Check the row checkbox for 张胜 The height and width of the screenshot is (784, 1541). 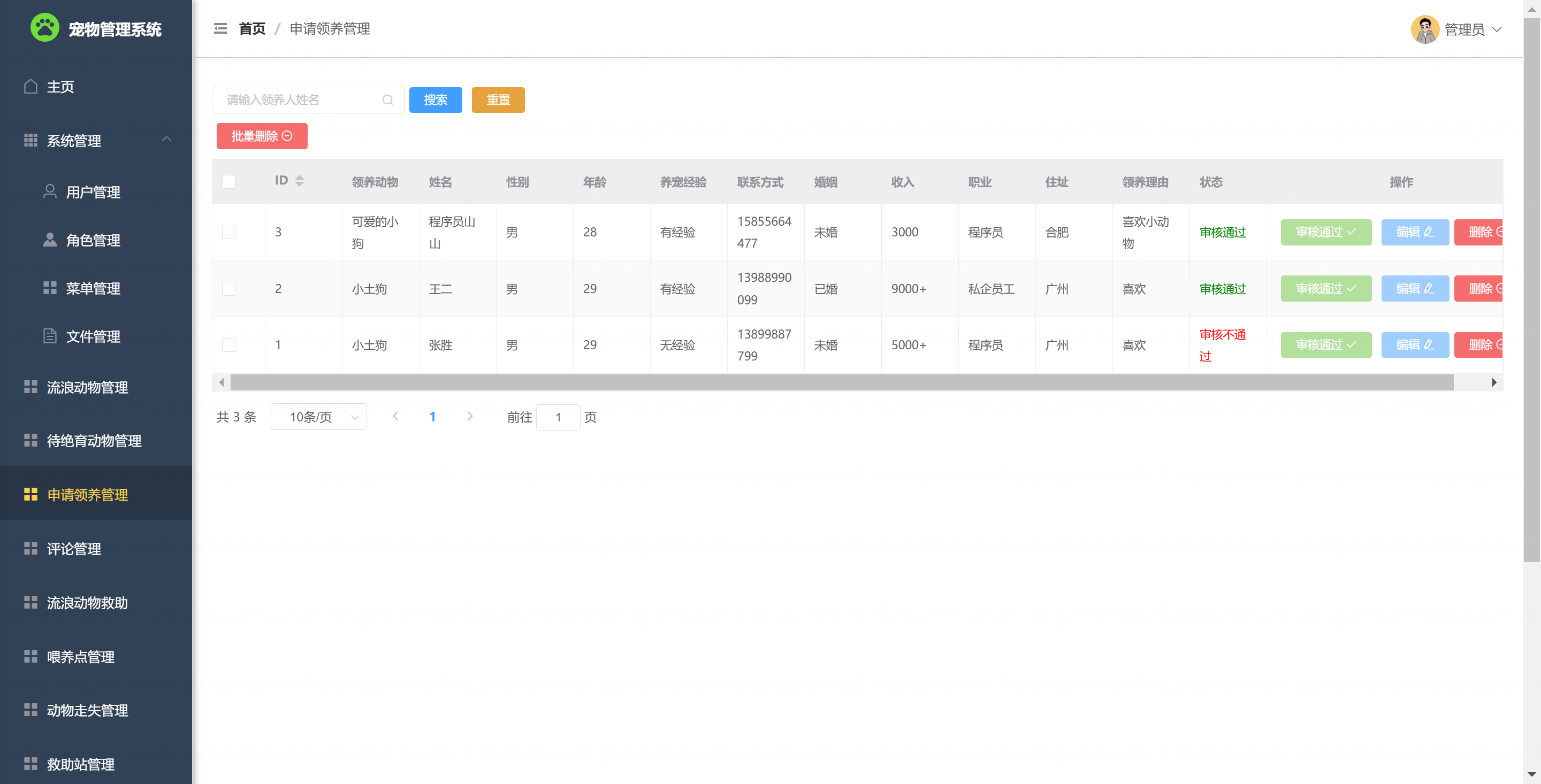pos(228,345)
